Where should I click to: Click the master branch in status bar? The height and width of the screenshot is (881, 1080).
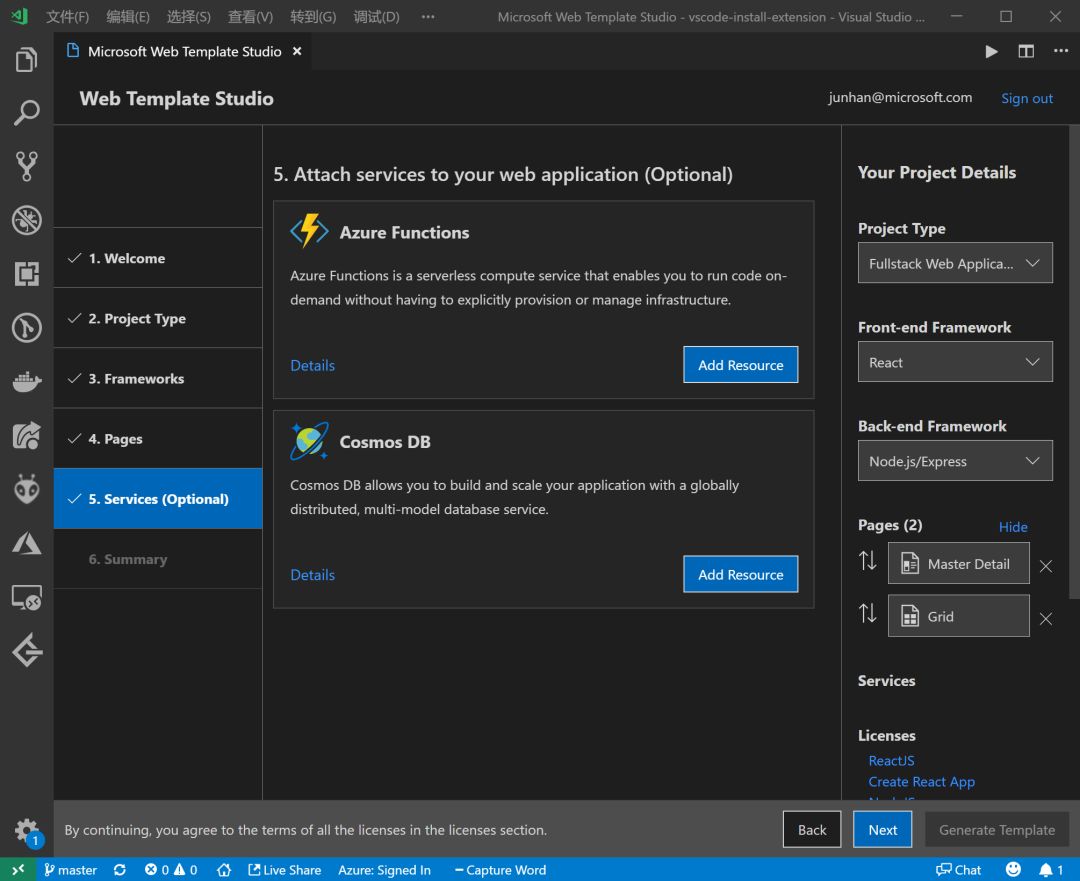tap(70, 870)
